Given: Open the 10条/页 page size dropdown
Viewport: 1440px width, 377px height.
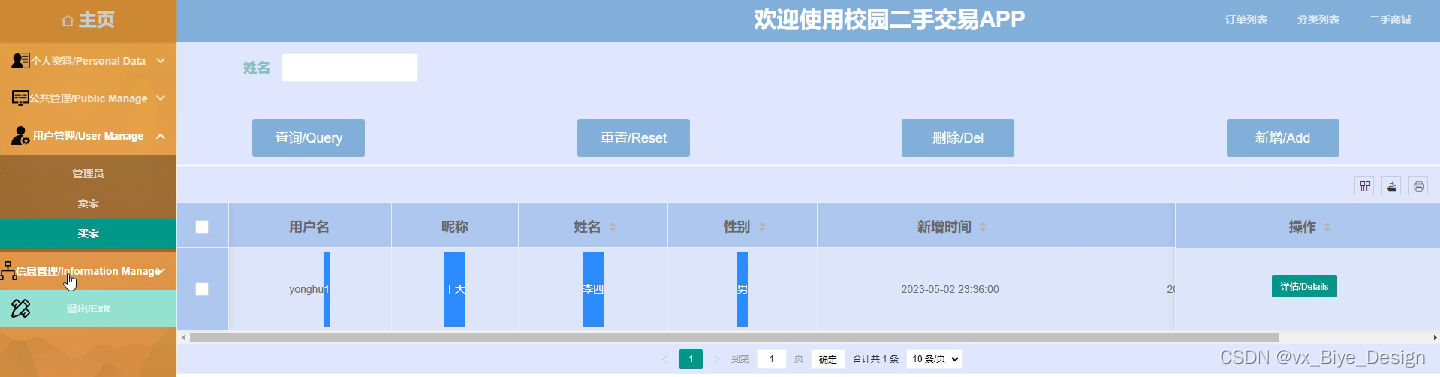Looking at the screenshot, I should point(934,358).
